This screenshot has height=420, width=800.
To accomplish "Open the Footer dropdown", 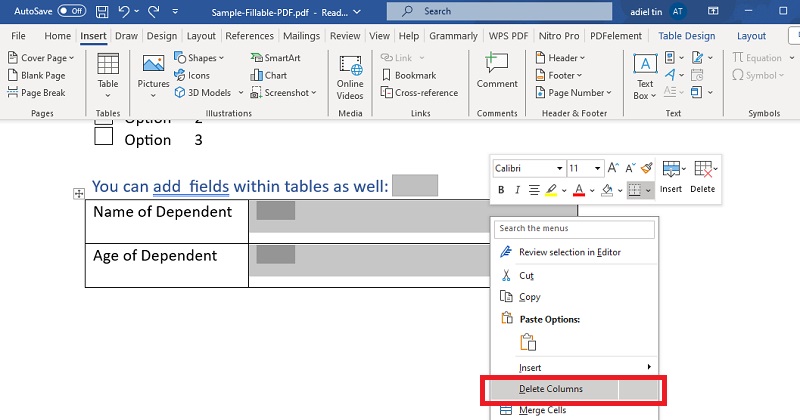I will click(559, 76).
